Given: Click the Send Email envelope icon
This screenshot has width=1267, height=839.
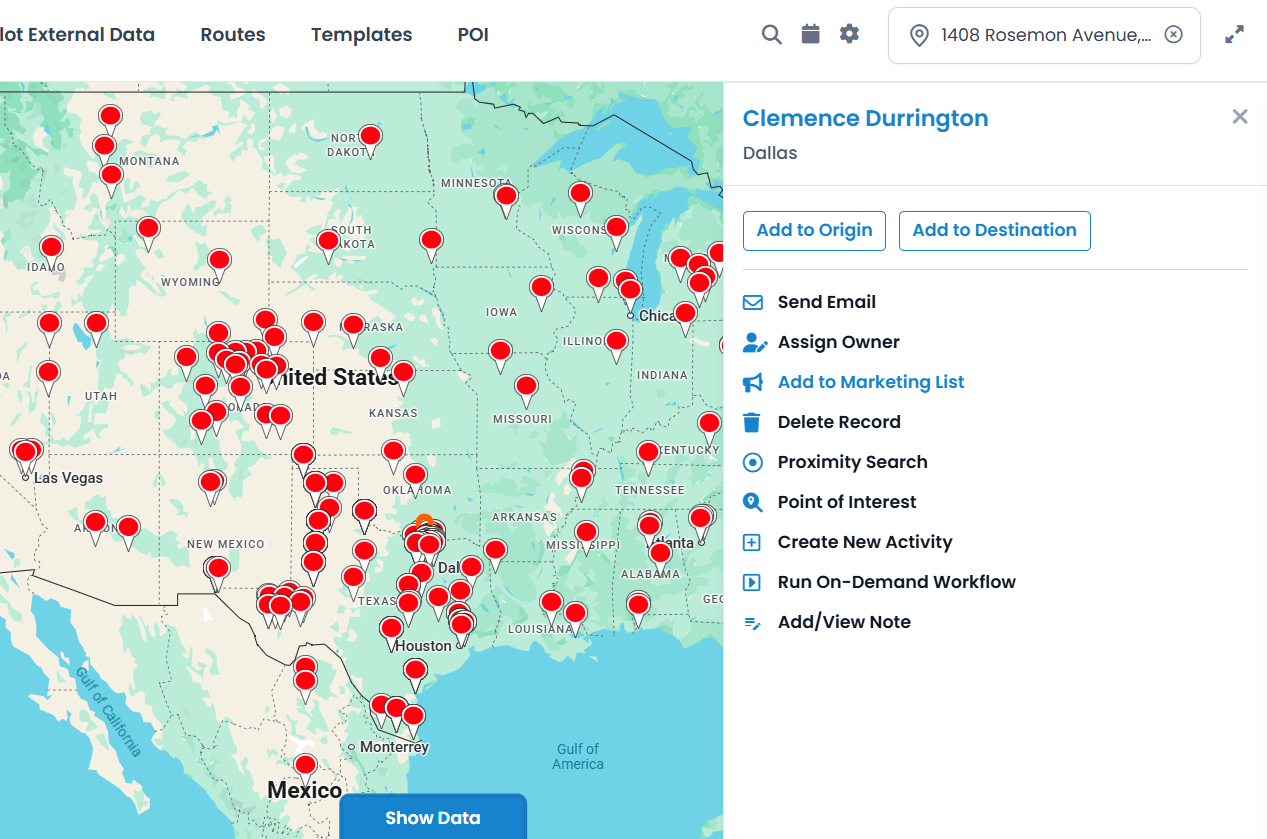Looking at the screenshot, I should (753, 302).
